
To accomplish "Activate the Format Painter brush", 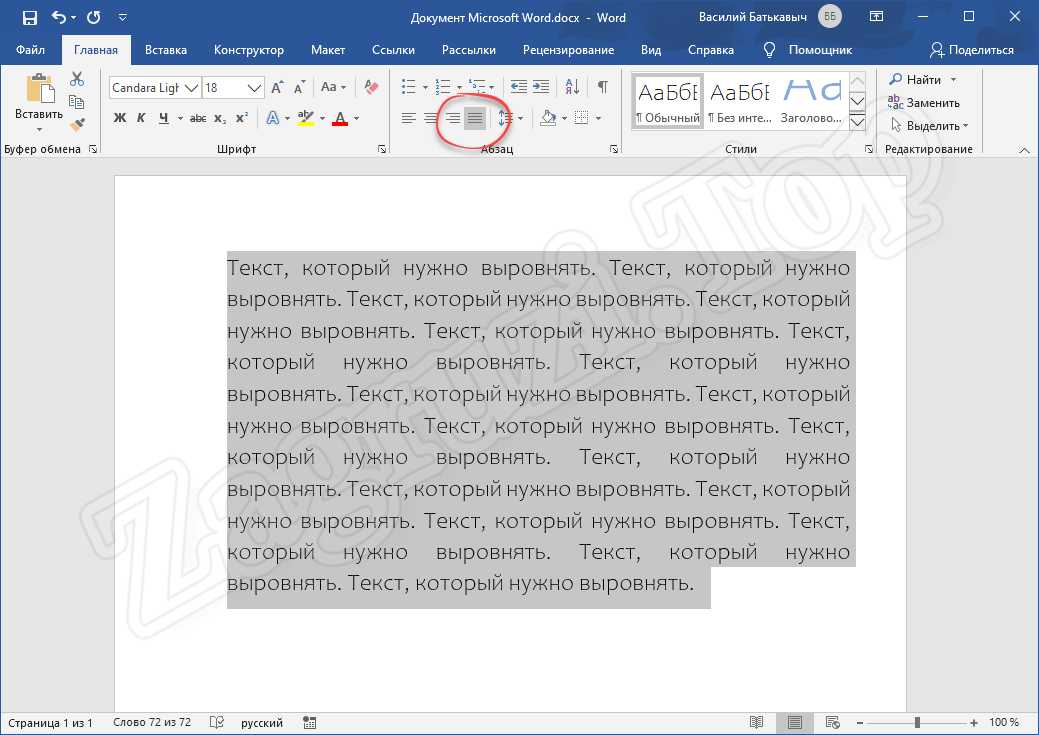I will point(77,125).
